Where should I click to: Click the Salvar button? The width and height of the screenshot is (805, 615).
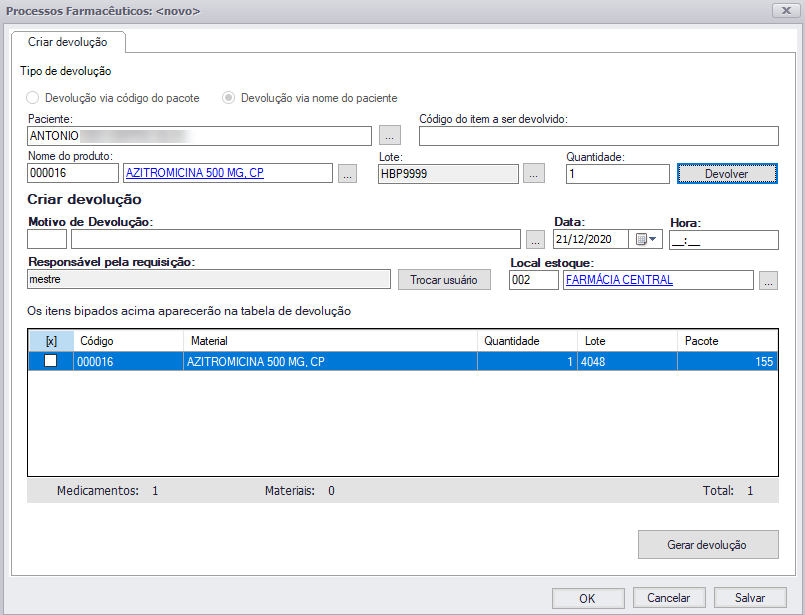[x=750, y=598]
